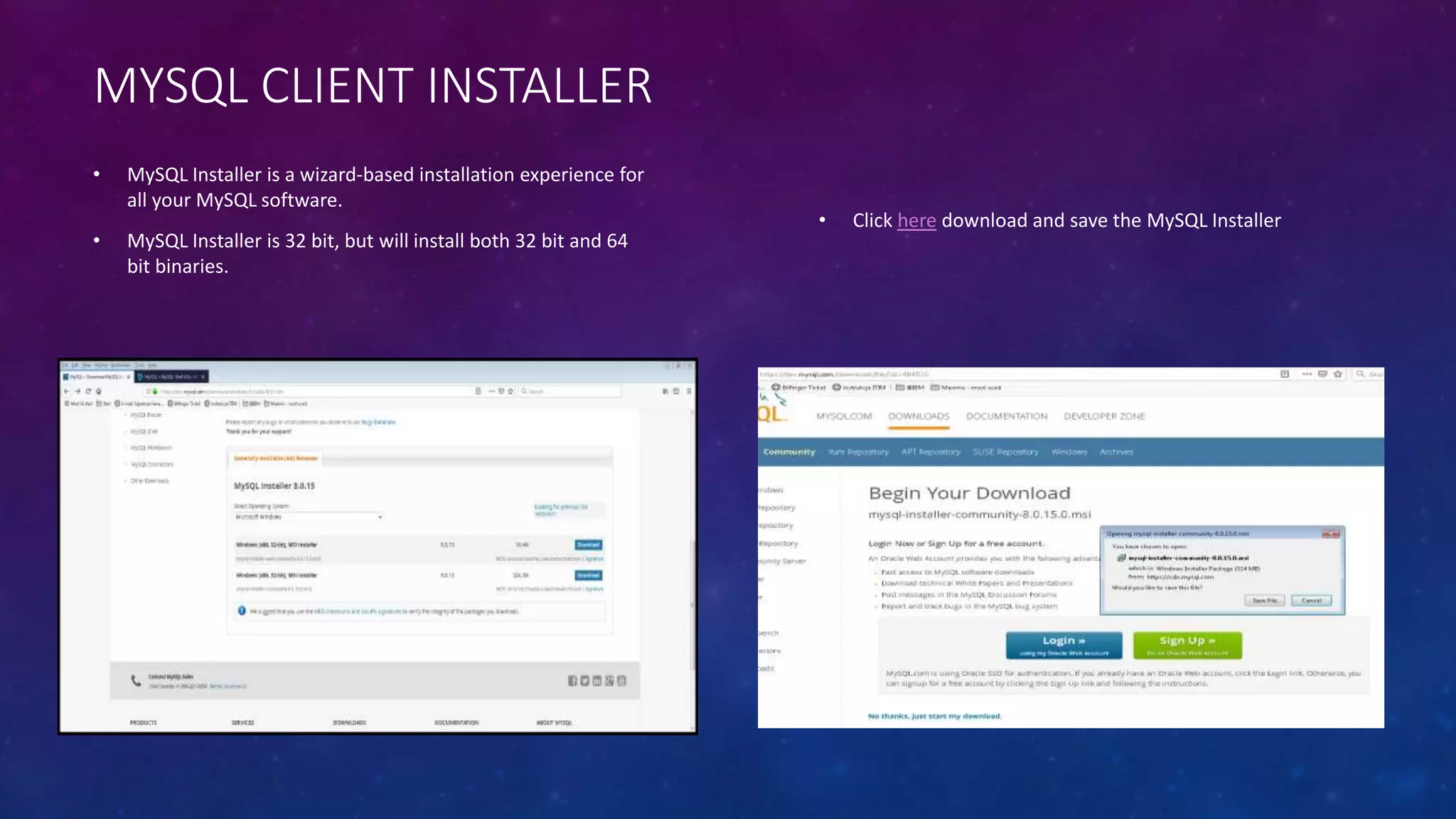The width and height of the screenshot is (1456, 819).
Task: Click SERVICES in the page footer
Action: (243, 722)
